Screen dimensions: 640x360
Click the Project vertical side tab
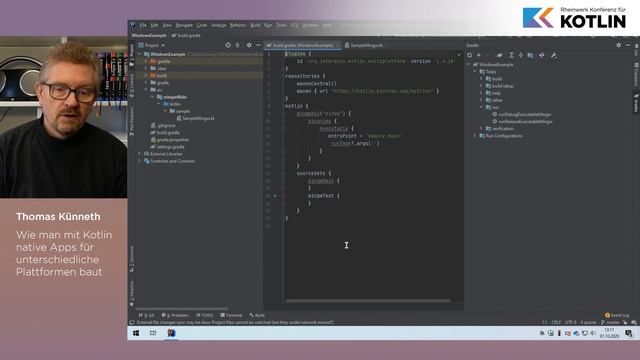pyautogui.click(x=131, y=56)
